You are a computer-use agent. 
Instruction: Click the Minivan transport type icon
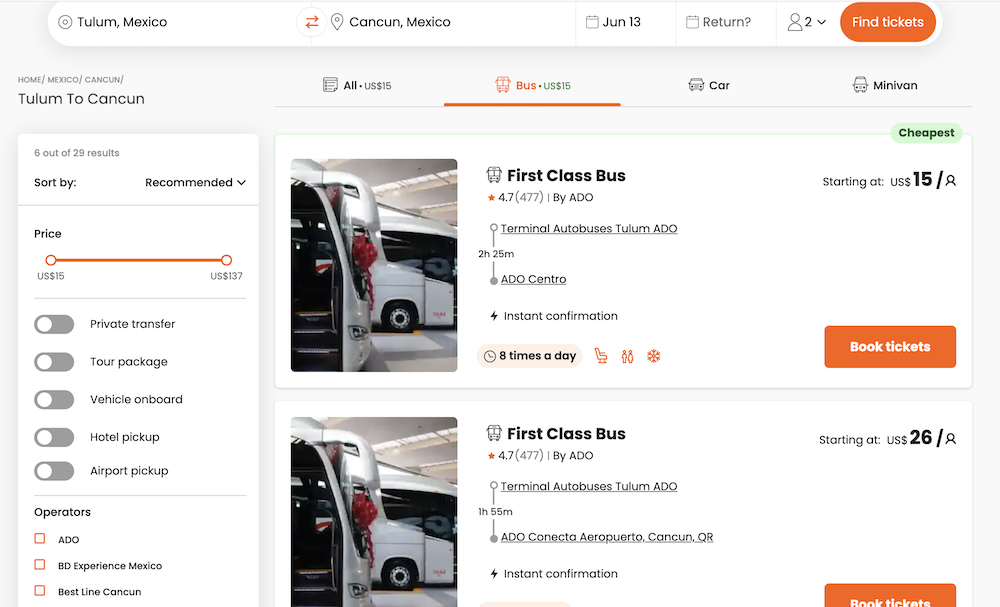(860, 85)
